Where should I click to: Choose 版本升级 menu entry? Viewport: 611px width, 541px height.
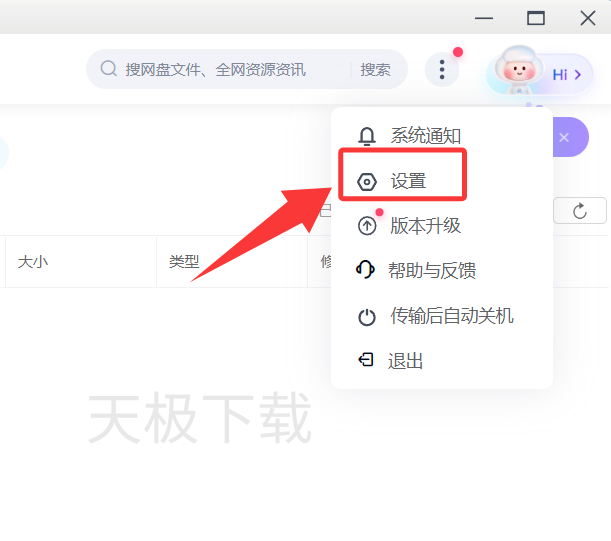426,225
